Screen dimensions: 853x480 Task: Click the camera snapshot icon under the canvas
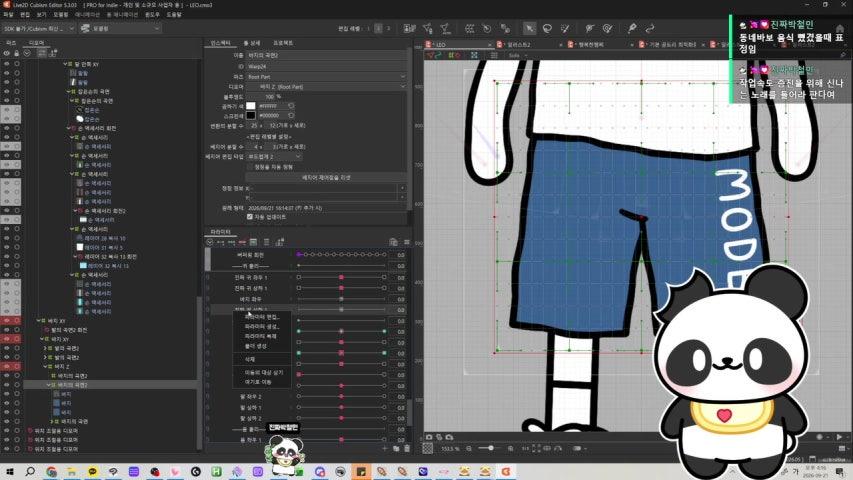(x=429, y=437)
